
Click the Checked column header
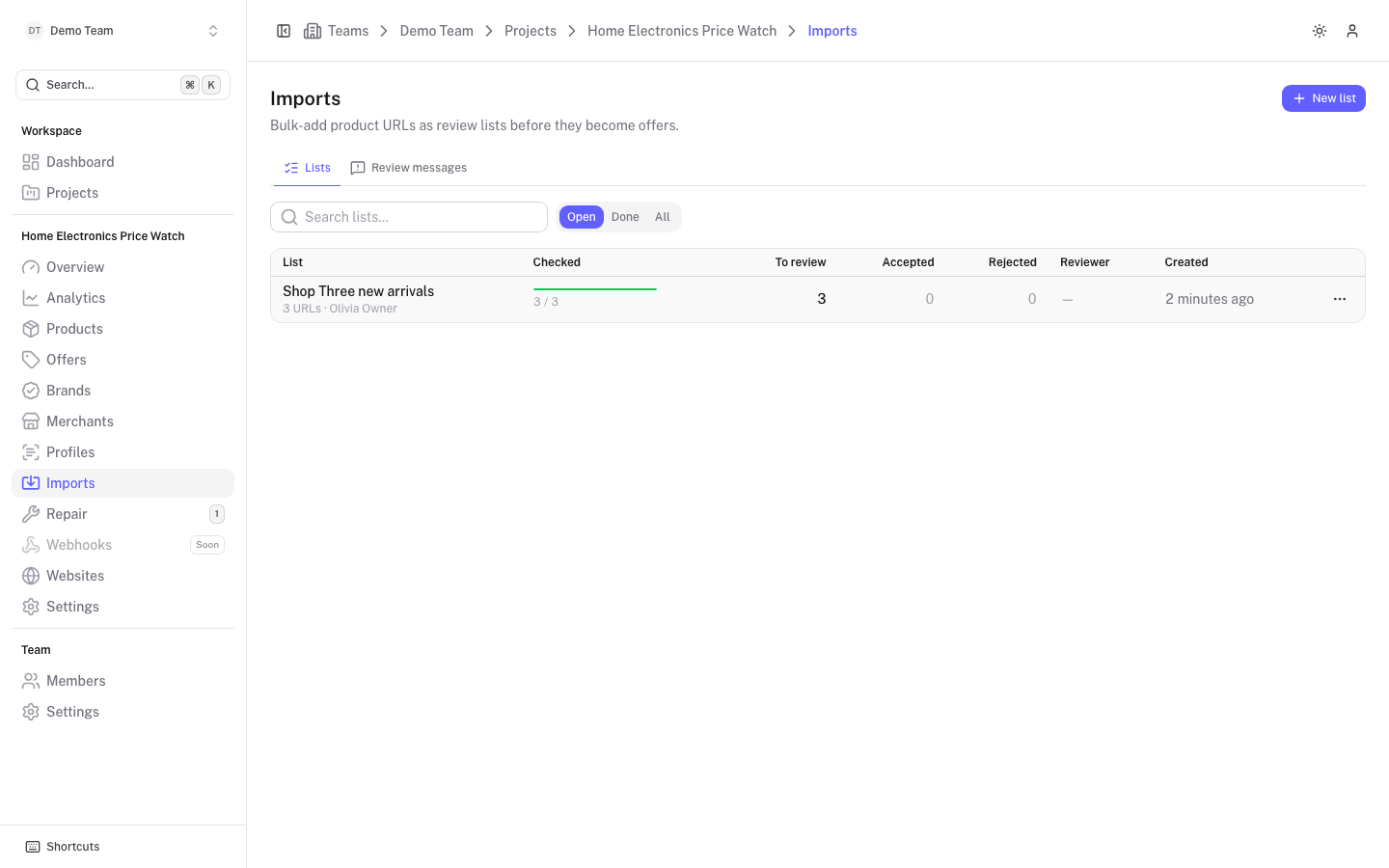pos(557,262)
